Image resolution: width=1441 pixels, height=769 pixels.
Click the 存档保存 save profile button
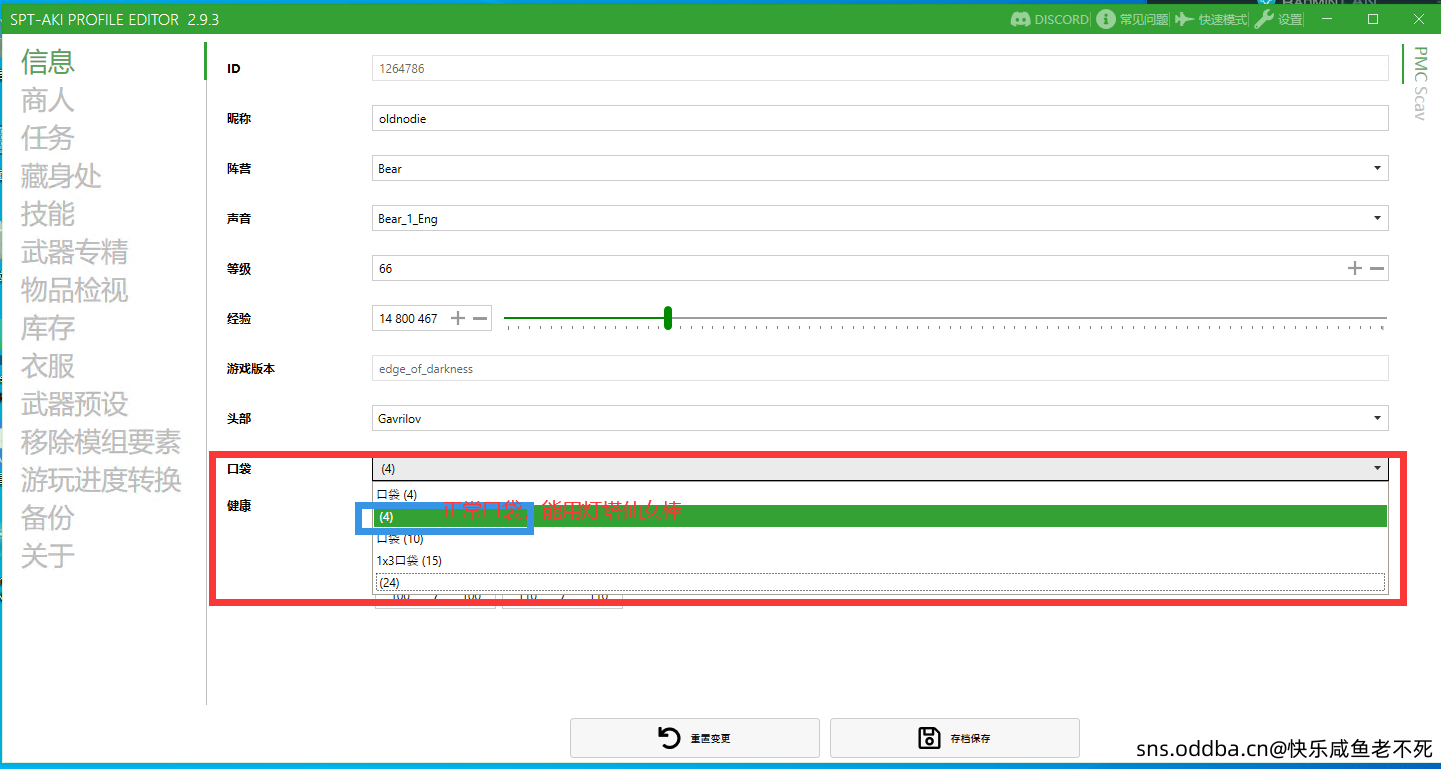point(955,738)
